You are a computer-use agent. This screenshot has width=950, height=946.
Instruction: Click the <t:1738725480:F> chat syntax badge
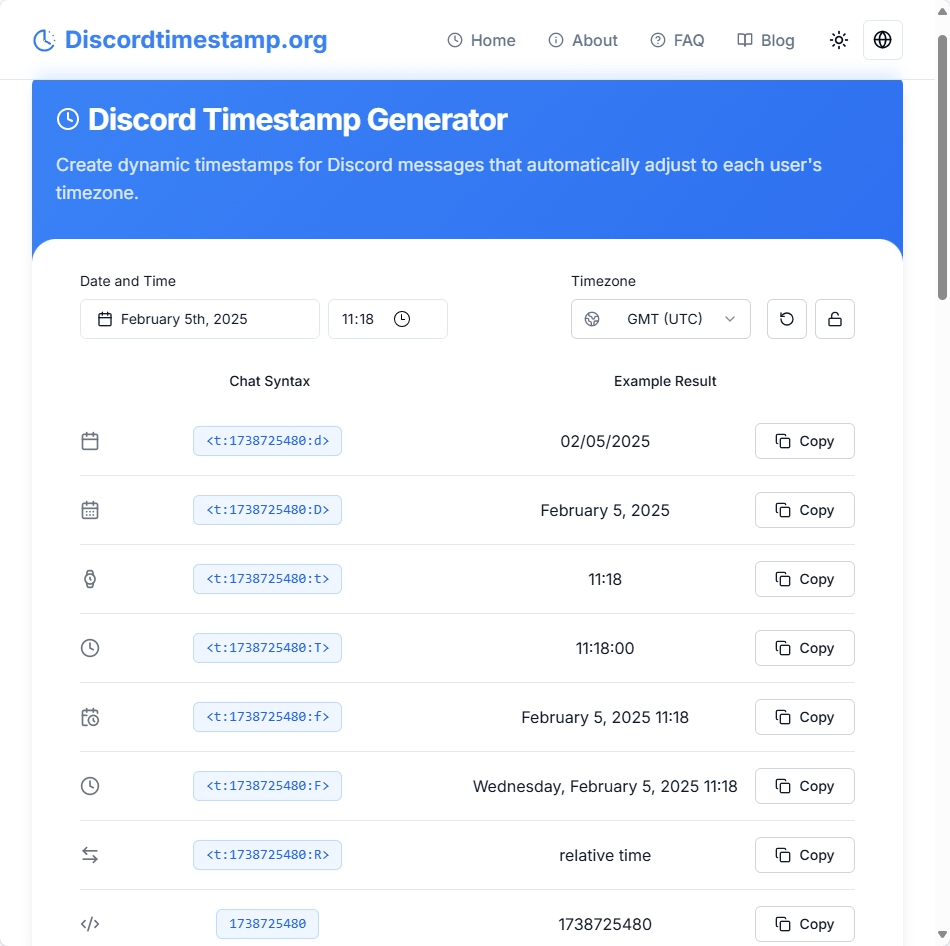click(x=267, y=786)
